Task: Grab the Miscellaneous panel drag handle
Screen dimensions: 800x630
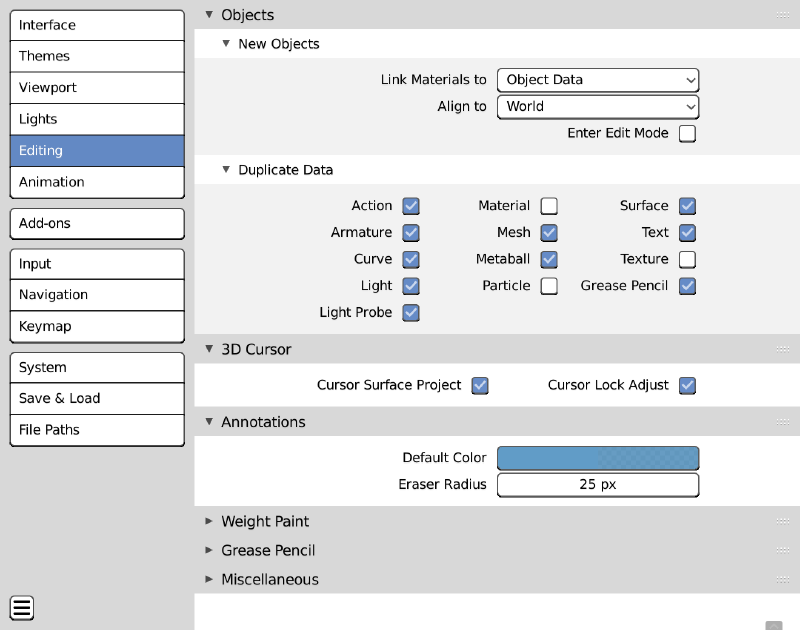Action: [x=783, y=579]
